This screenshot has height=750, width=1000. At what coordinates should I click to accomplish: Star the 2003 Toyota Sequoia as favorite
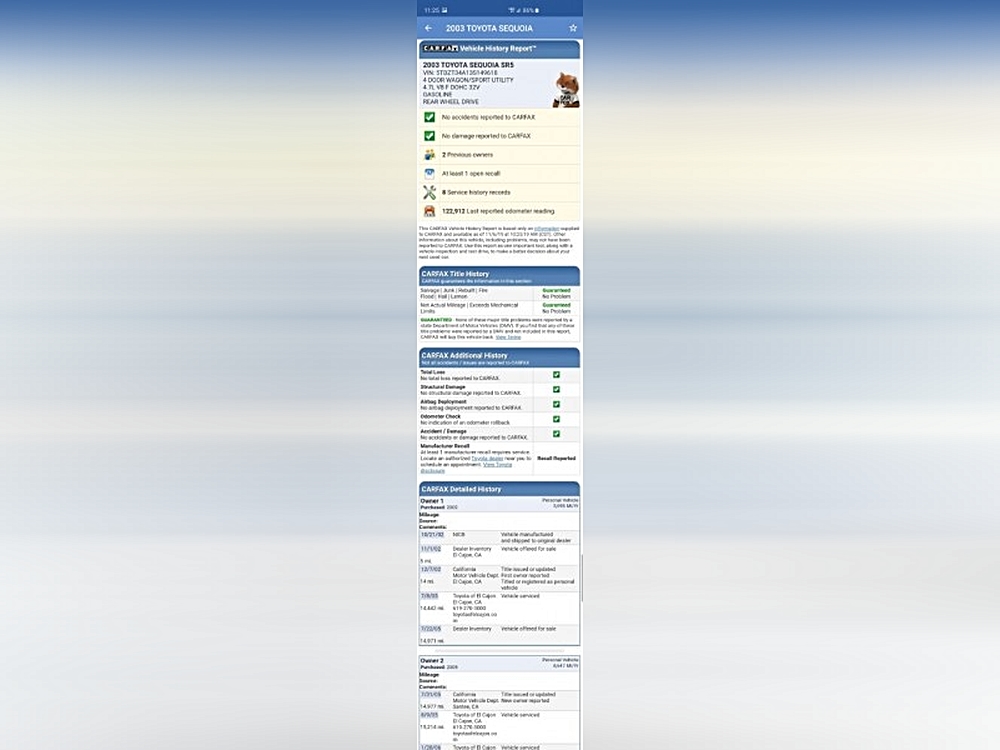tap(573, 28)
